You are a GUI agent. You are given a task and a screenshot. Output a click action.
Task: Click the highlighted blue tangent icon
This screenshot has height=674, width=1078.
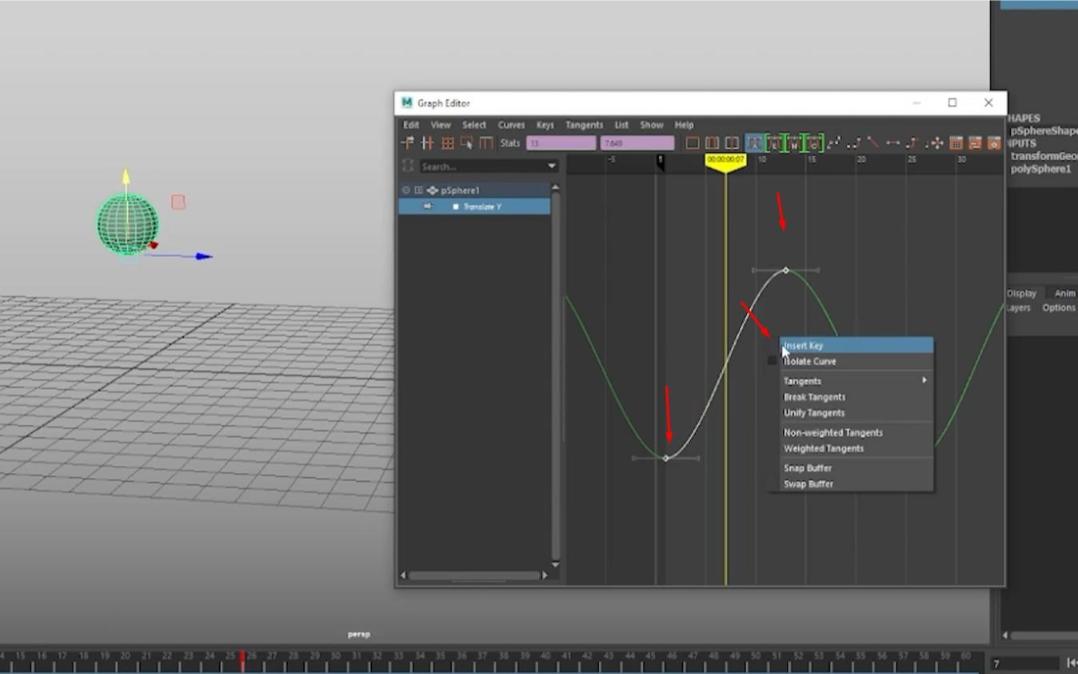coord(754,143)
